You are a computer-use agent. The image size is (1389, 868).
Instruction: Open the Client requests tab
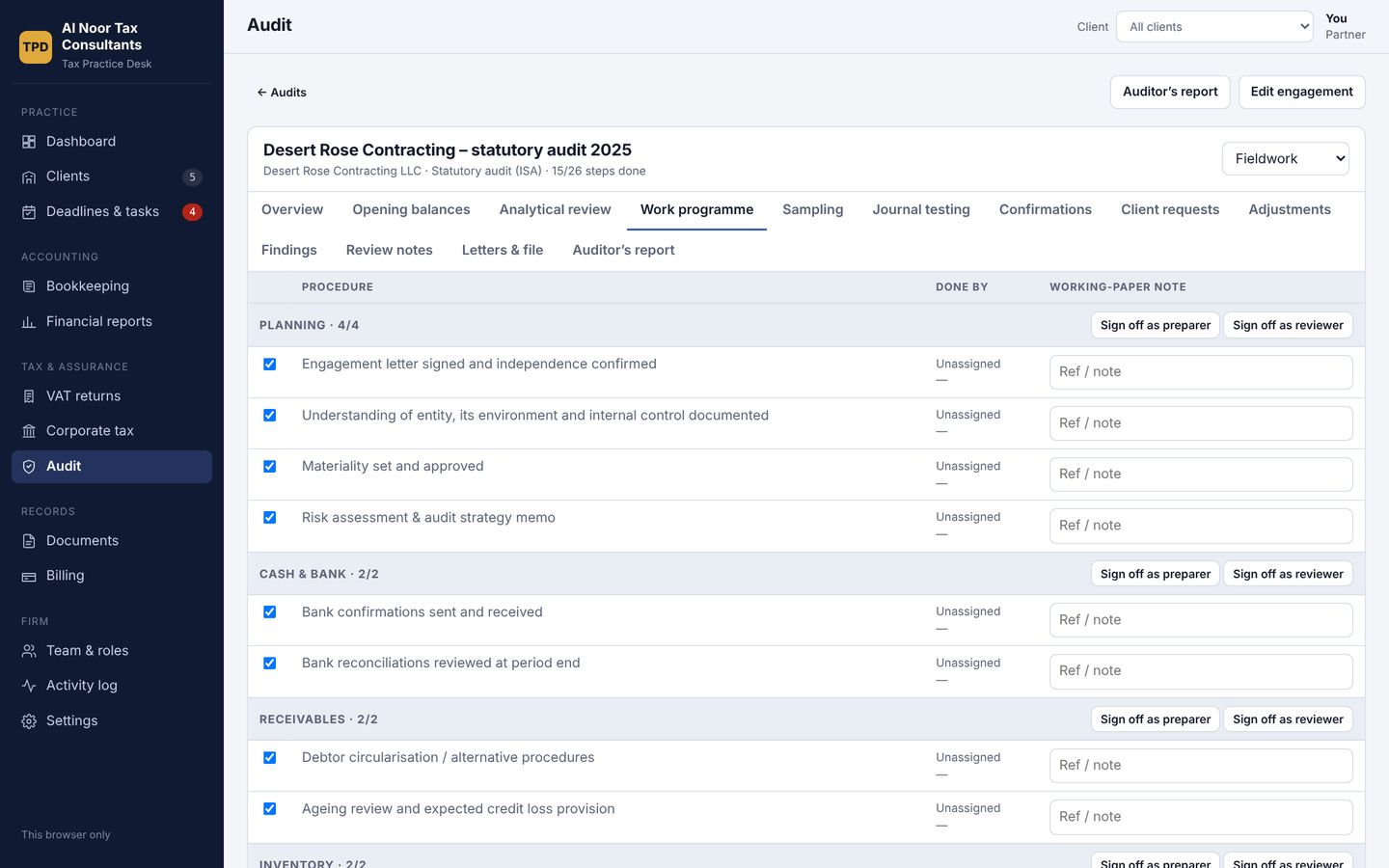(1170, 209)
